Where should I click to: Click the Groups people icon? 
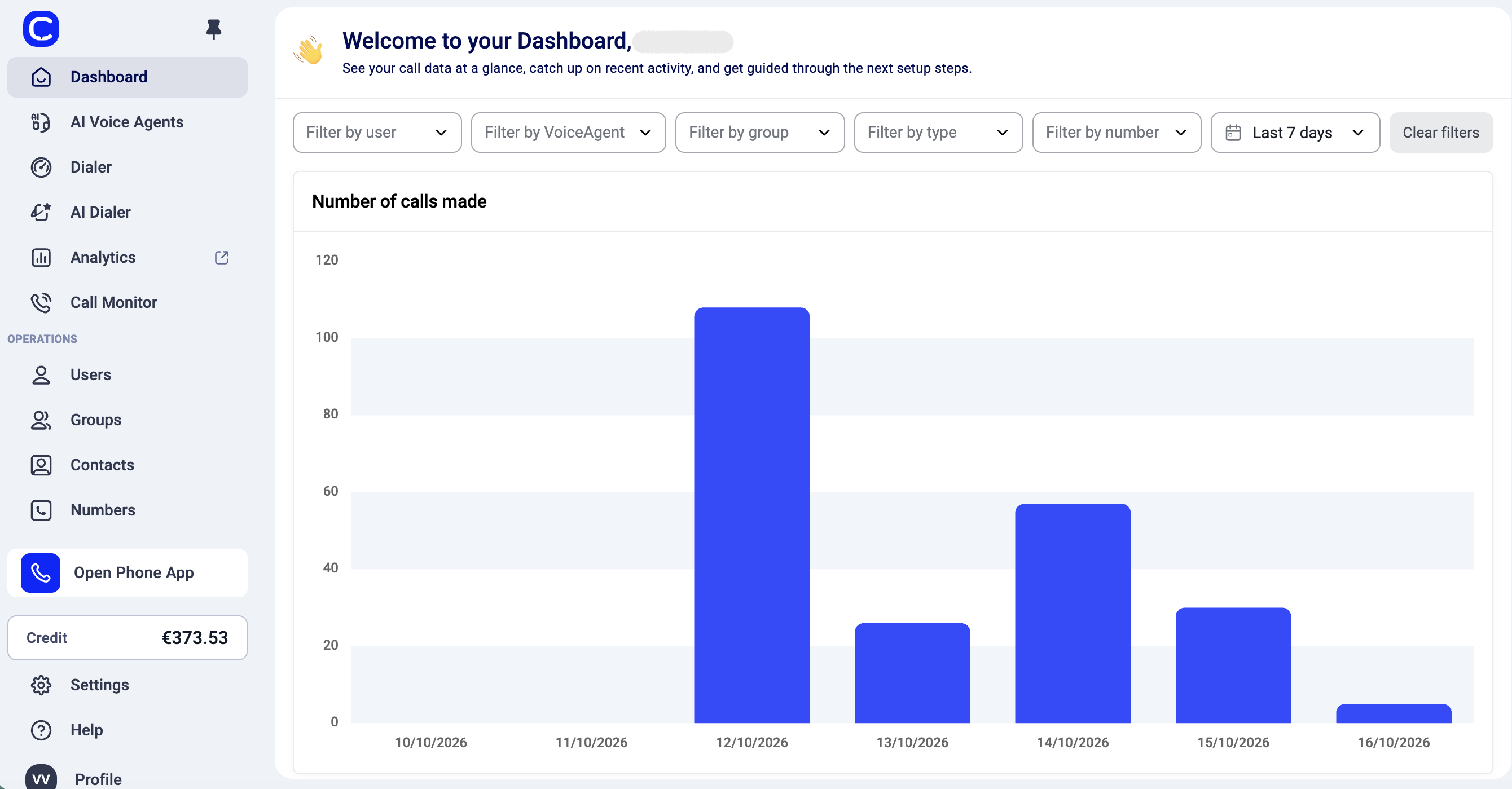[x=41, y=420]
